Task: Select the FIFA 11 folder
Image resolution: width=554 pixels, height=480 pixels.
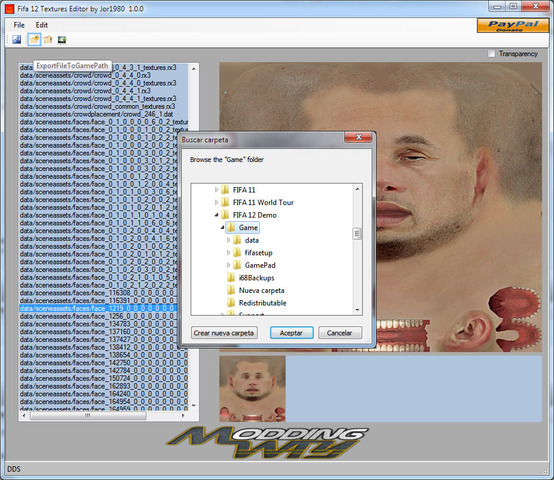Action: coord(244,190)
